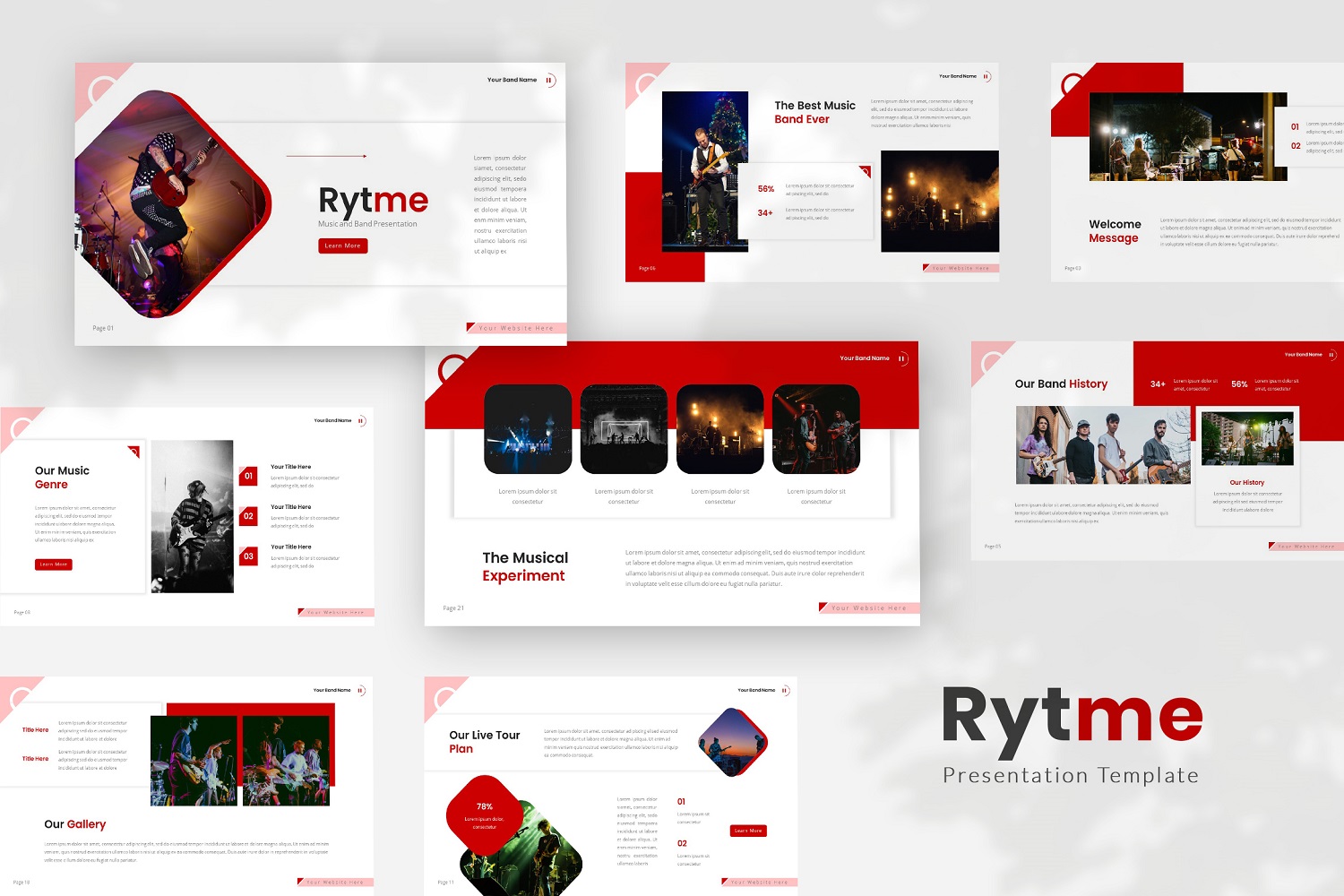Image resolution: width=1344 pixels, height=896 pixels.
Task: Select the four band members photo on Band History slide
Action: click(1103, 445)
